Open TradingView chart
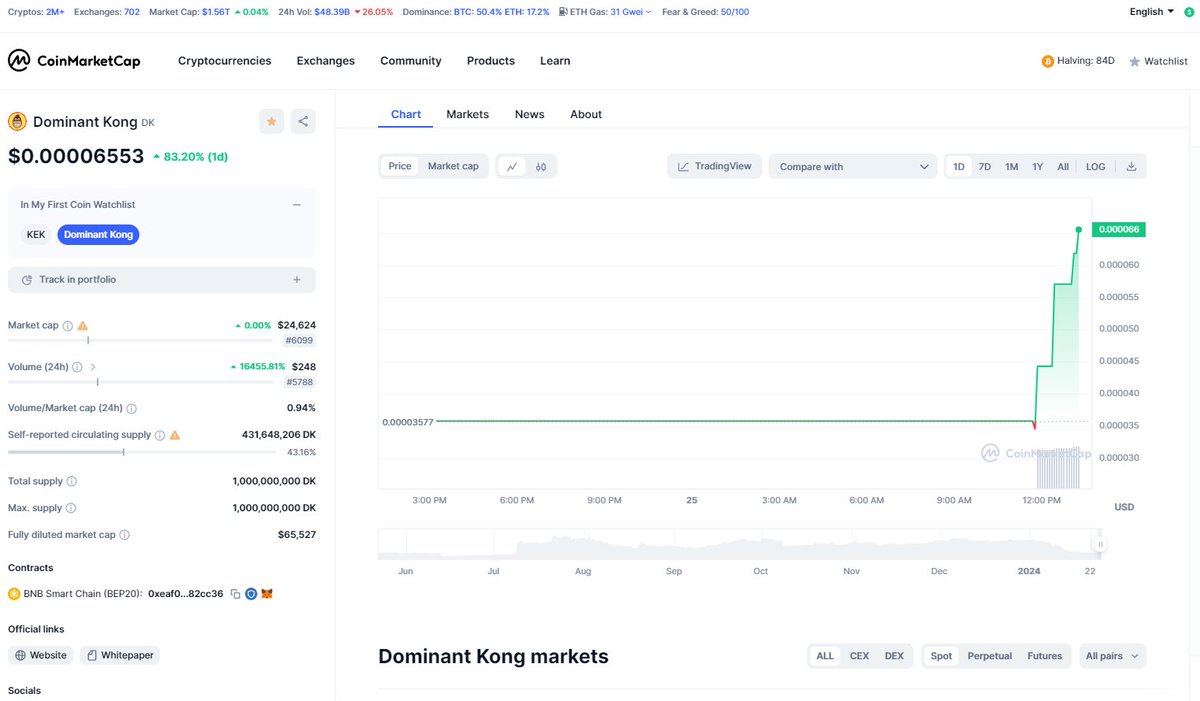Screen dimensions: 1200x701 pos(715,166)
